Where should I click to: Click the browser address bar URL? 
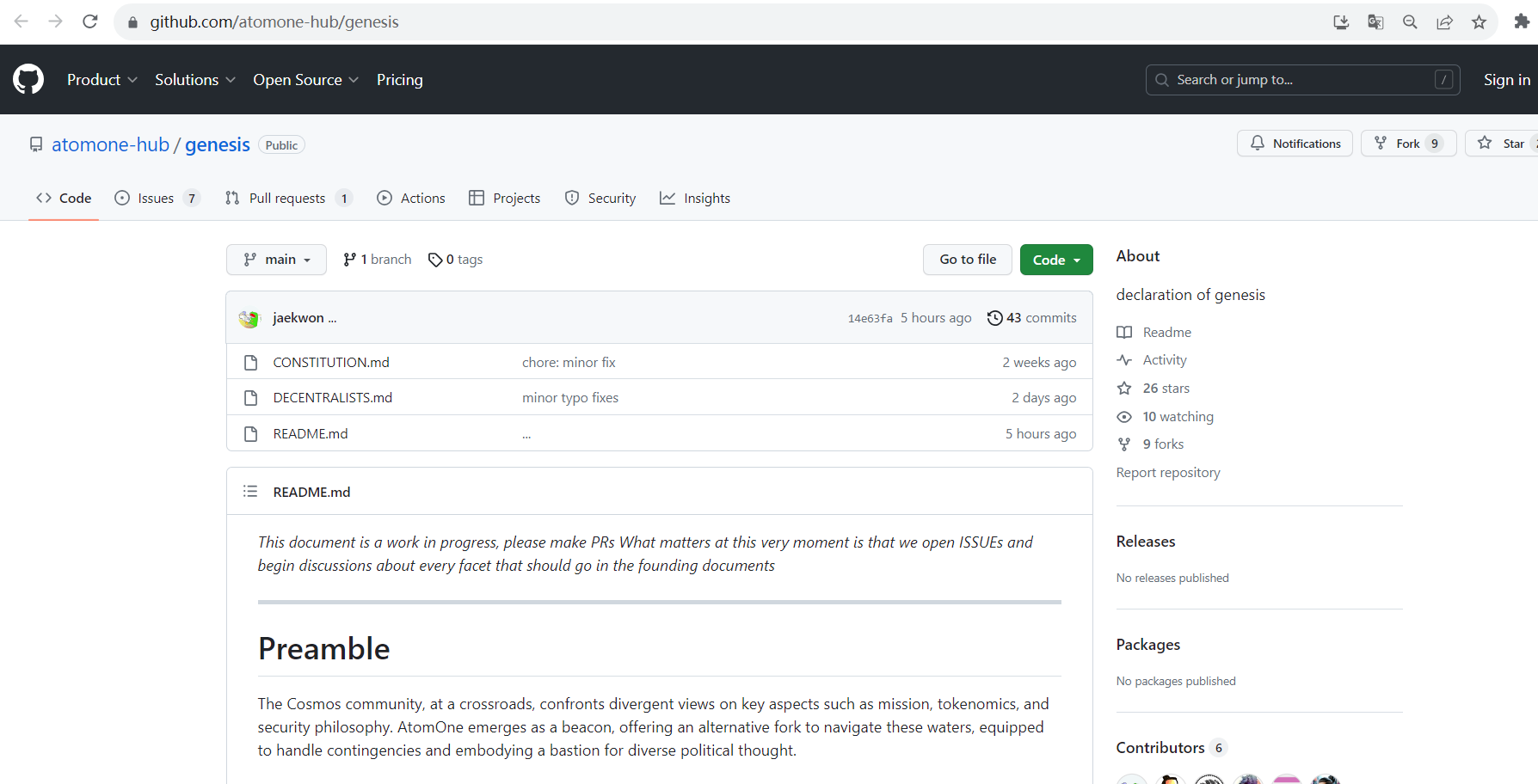(x=274, y=22)
